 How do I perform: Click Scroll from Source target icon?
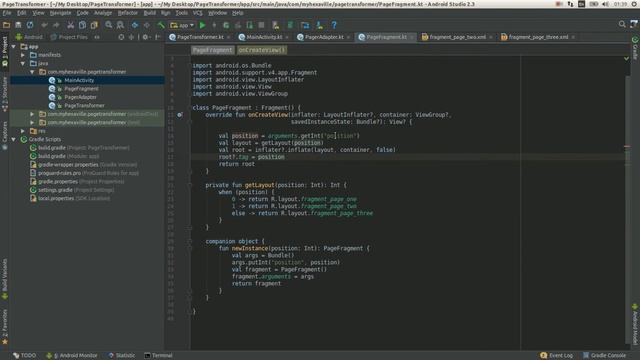(121, 37)
